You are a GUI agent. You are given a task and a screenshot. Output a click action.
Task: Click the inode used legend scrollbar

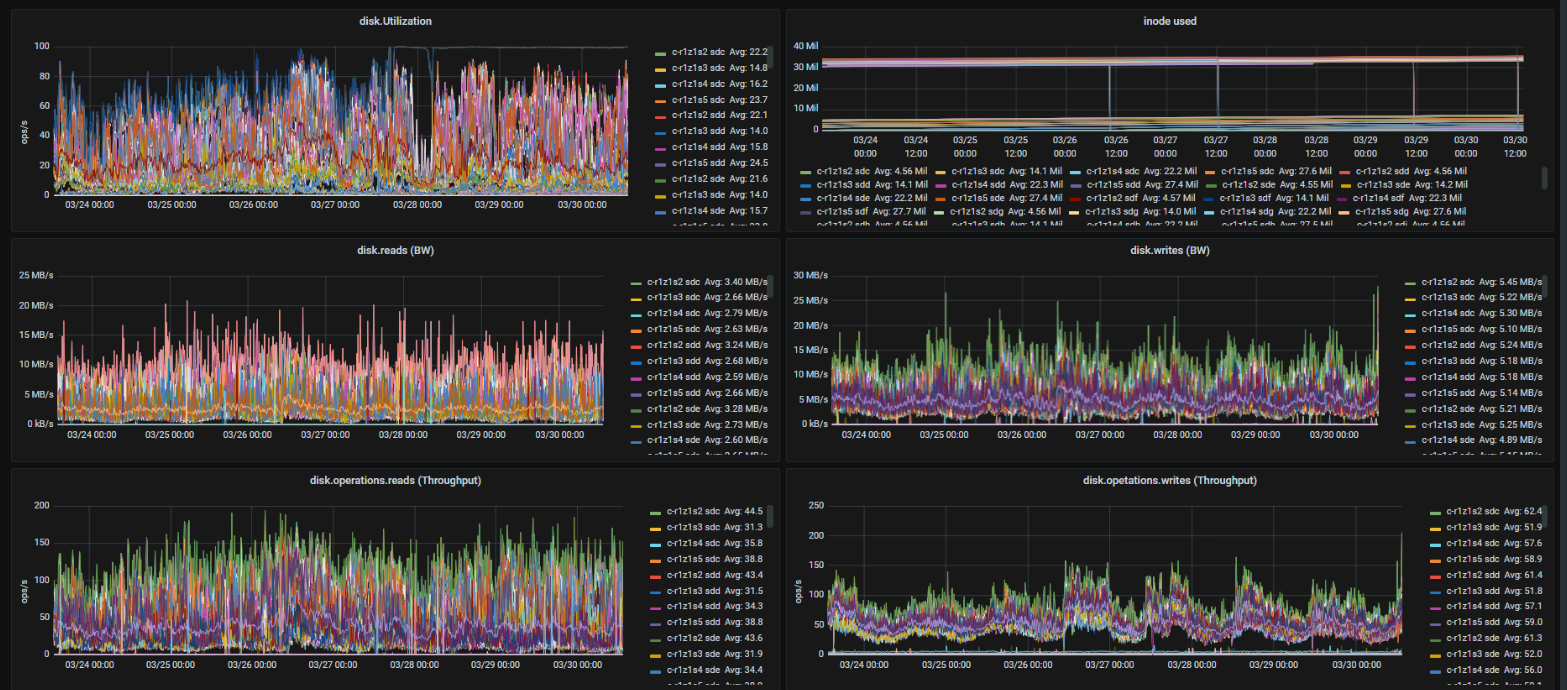pyautogui.click(x=1543, y=176)
